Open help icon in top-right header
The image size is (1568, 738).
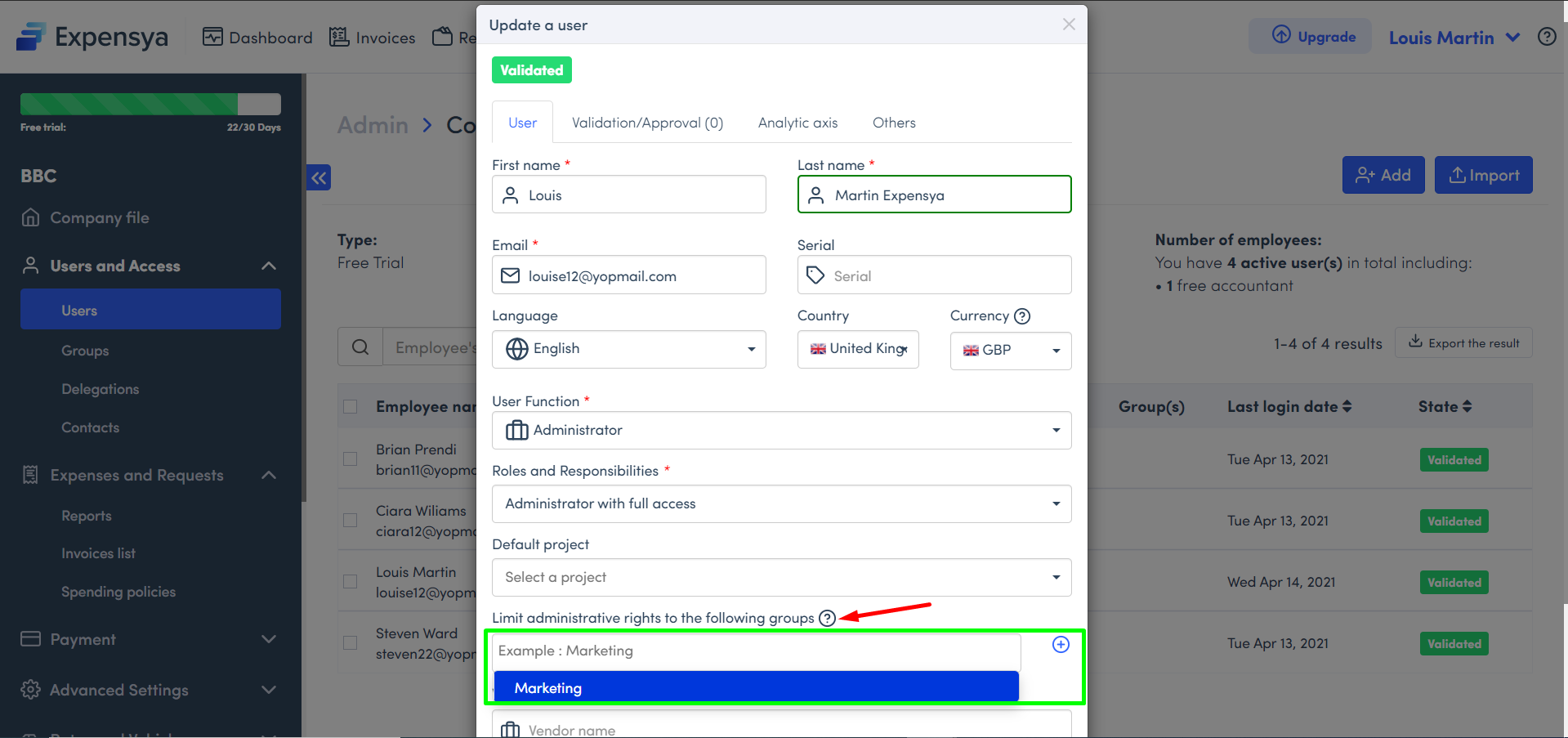coord(1546,37)
